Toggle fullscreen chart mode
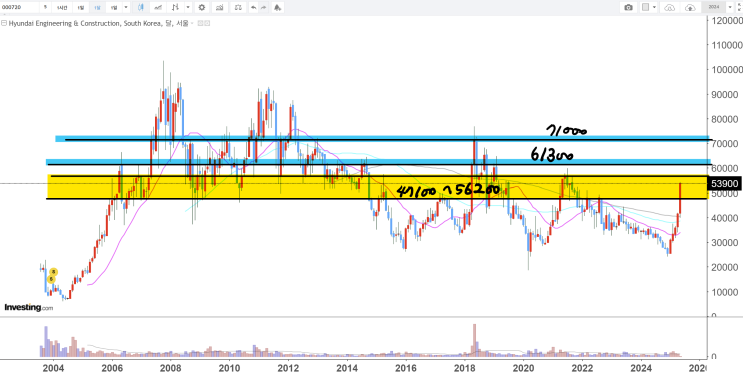This screenshot has width=743, height=374. coord(739,7)
